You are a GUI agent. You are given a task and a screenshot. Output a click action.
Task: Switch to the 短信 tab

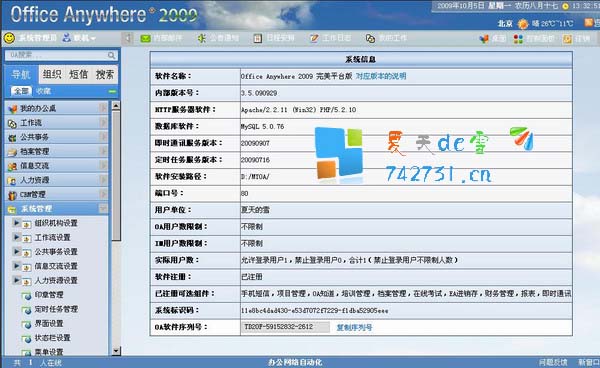click(78, 74)
